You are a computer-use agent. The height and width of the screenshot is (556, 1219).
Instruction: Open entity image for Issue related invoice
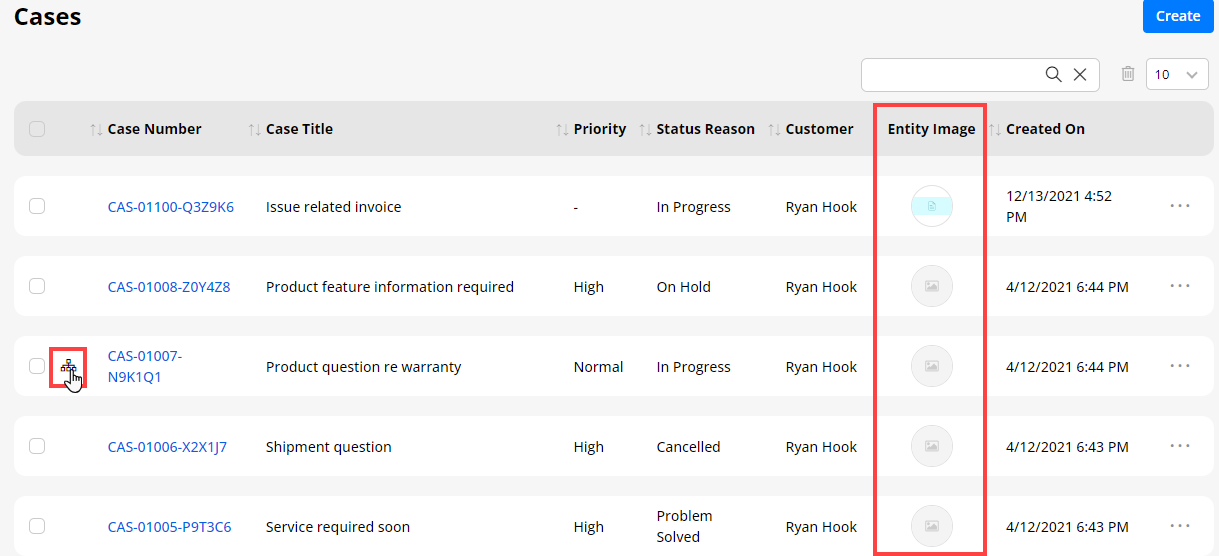click(x=931, y=206)
